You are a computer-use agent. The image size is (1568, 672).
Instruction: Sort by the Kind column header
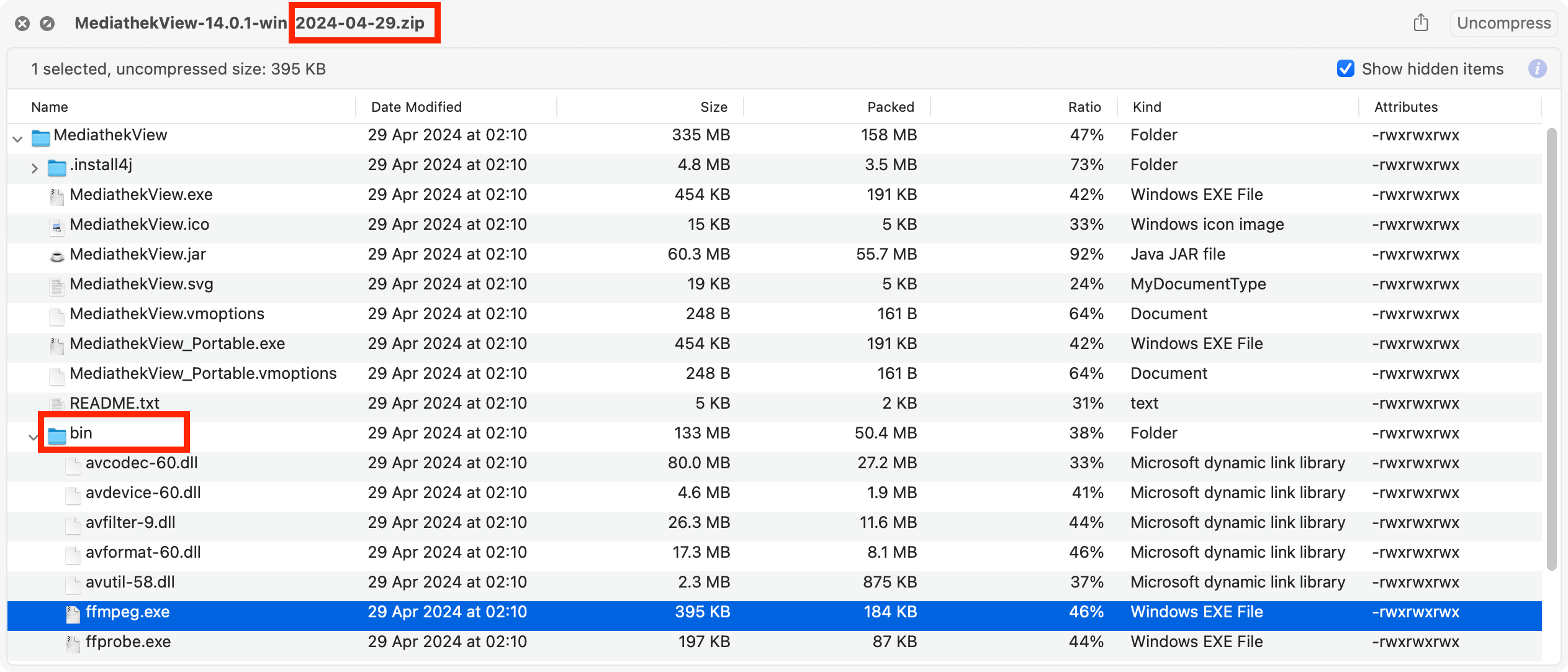point(1147,107)
